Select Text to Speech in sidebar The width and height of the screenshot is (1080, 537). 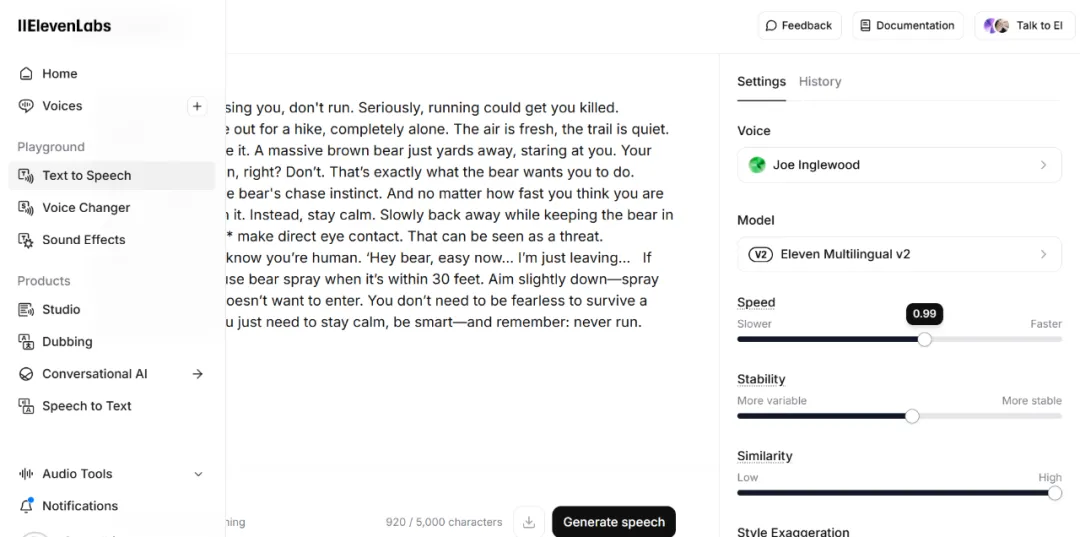[87, 176]
